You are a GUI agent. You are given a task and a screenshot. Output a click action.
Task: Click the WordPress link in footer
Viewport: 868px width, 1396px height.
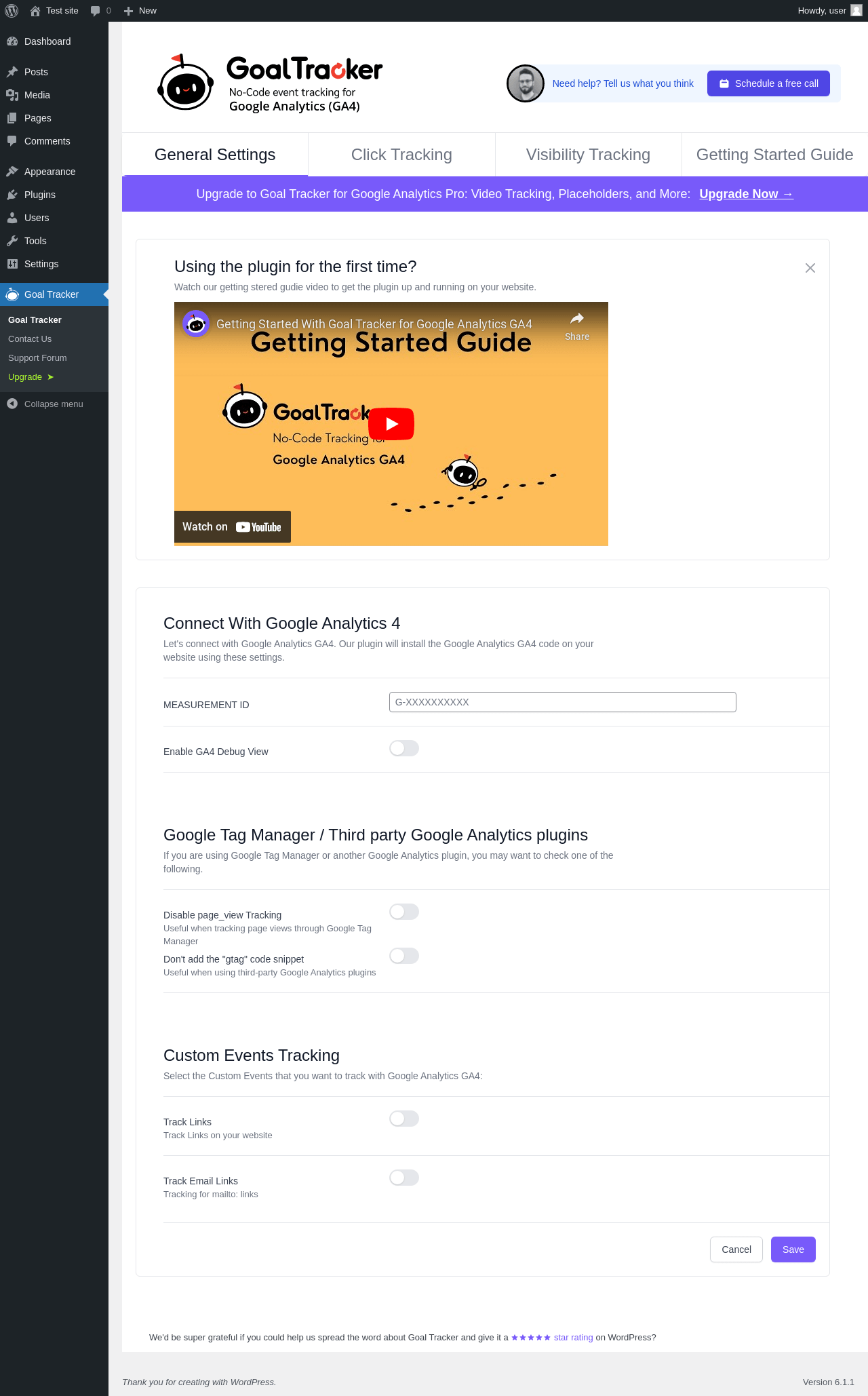pos(252,1382)
